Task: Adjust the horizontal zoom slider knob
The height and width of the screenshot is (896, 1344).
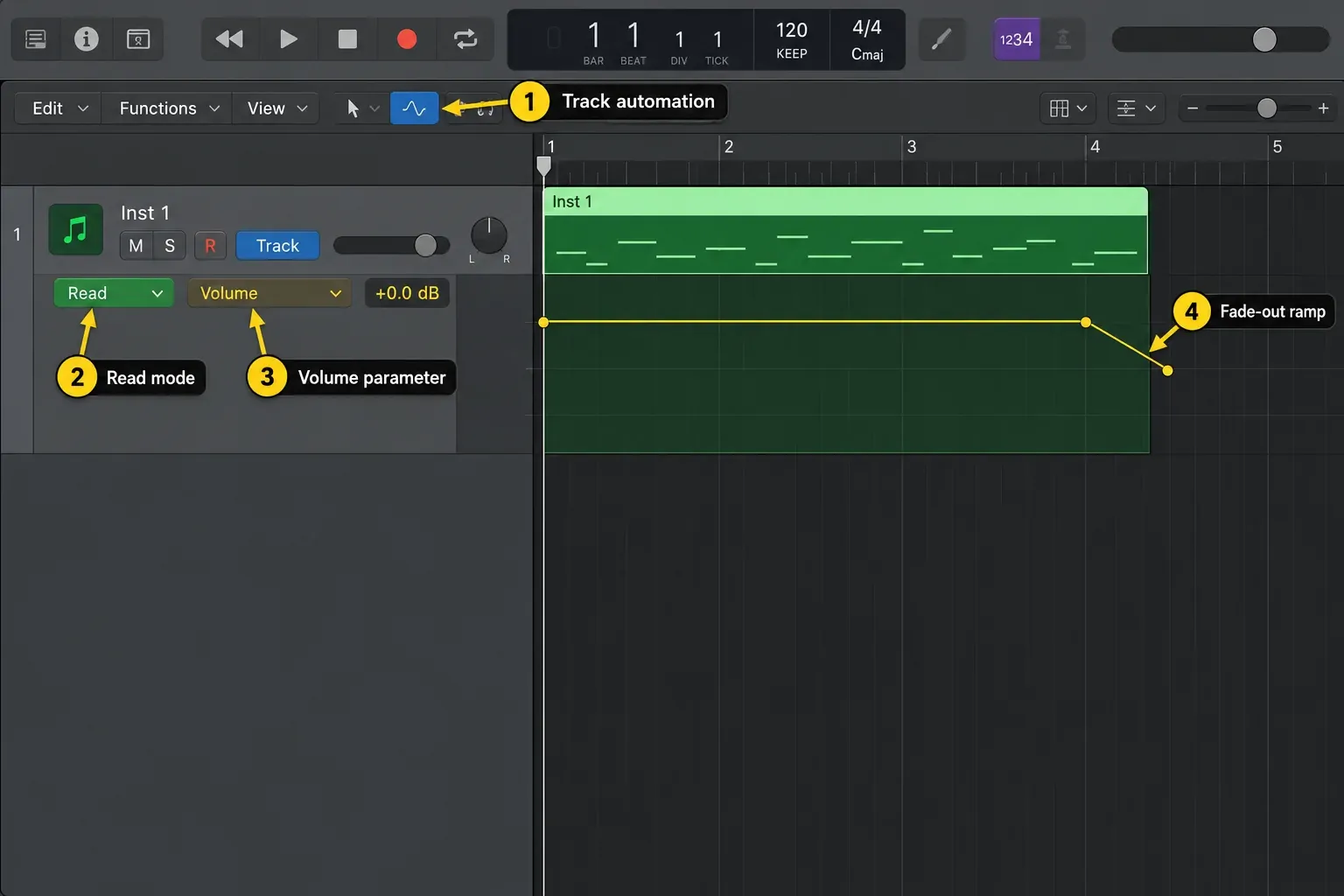Action: [1266, 108]
